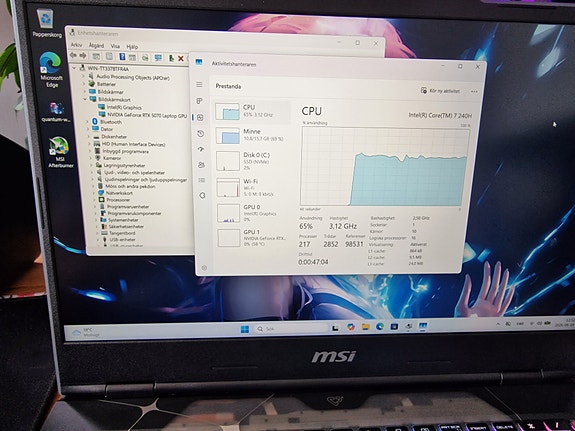Screen dimensions: 575x431
Task: Select the Performance page icon in sidebar
Action: pos(200,117)
